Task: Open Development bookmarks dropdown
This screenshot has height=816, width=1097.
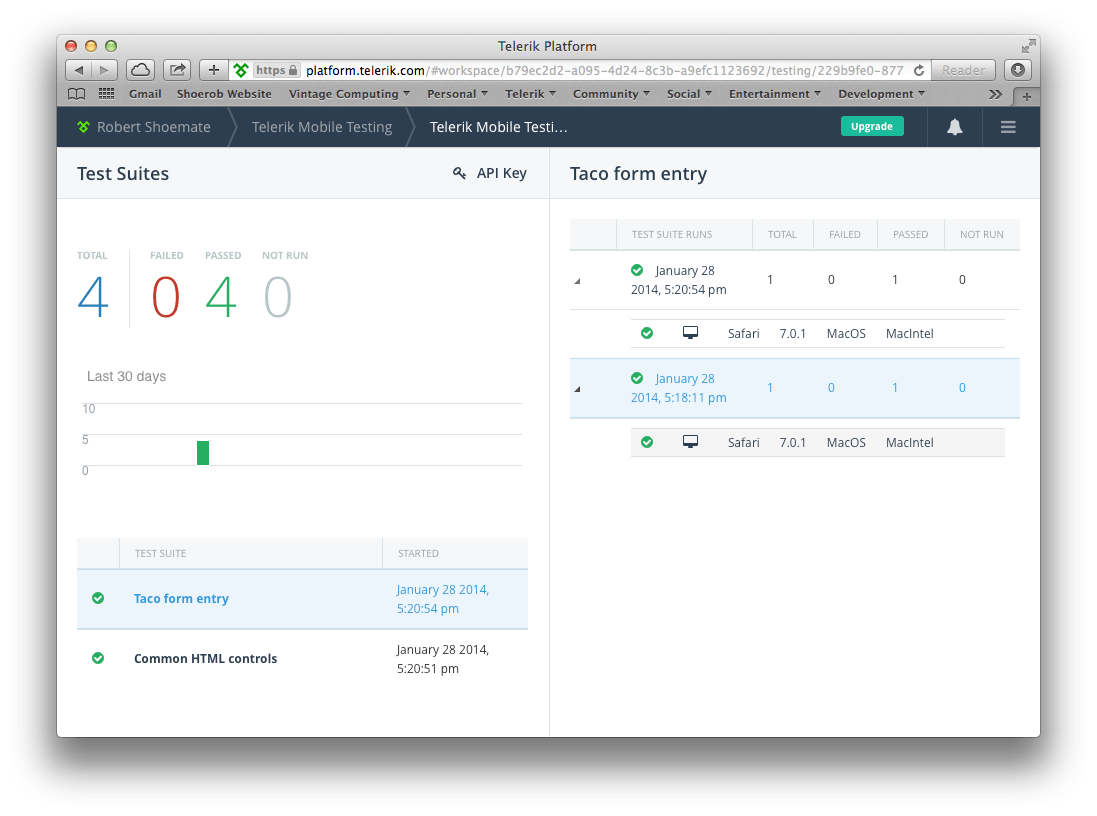Action: coord(882,94)
